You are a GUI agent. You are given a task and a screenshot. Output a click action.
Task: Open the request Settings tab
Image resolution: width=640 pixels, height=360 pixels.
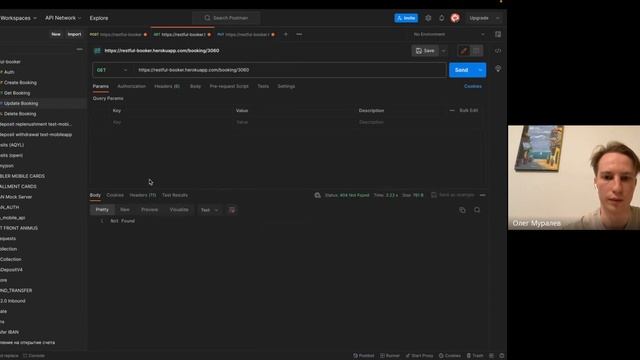pos(286,86)
